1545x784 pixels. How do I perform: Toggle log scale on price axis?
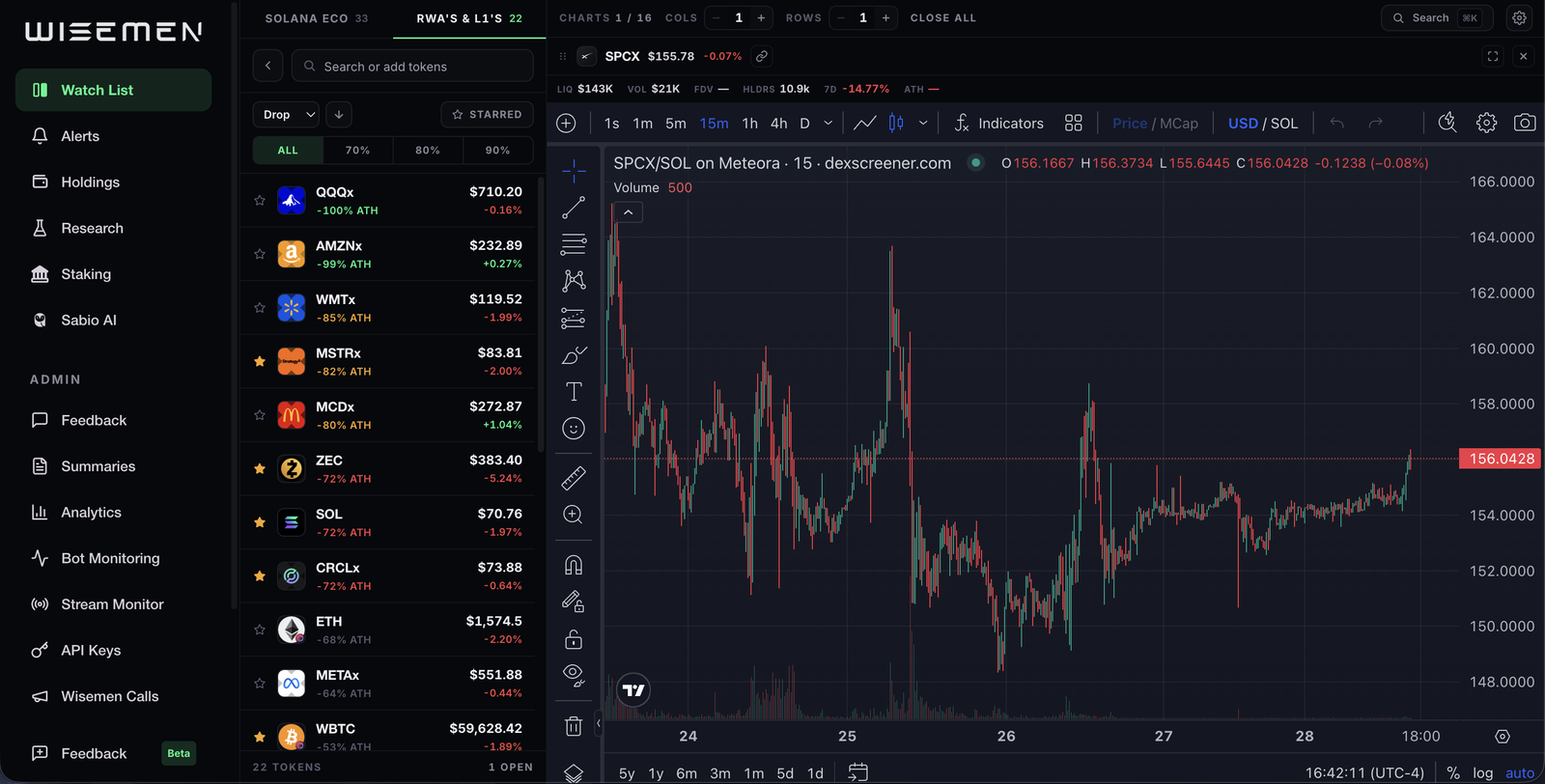(x=1483, y=772)
